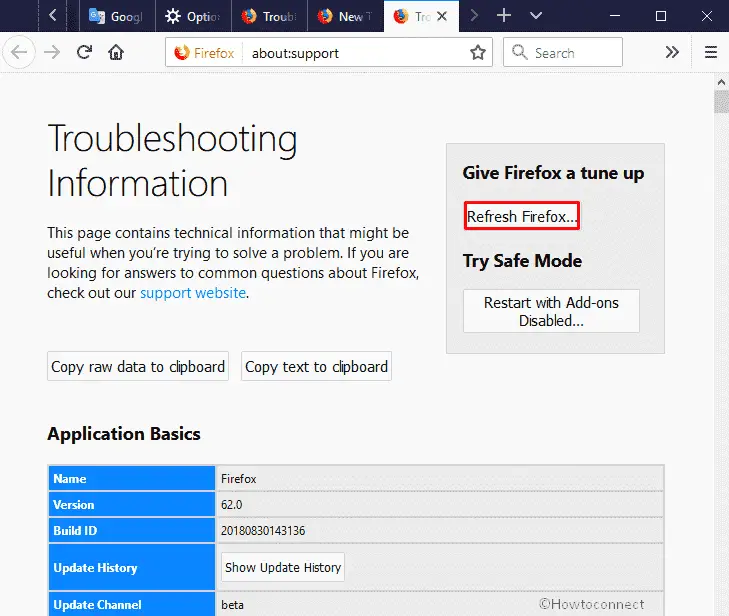Select Build ID value 20180830143136
Image resolution: width=729 pixels, height=616 pixels.
point(263,530)
